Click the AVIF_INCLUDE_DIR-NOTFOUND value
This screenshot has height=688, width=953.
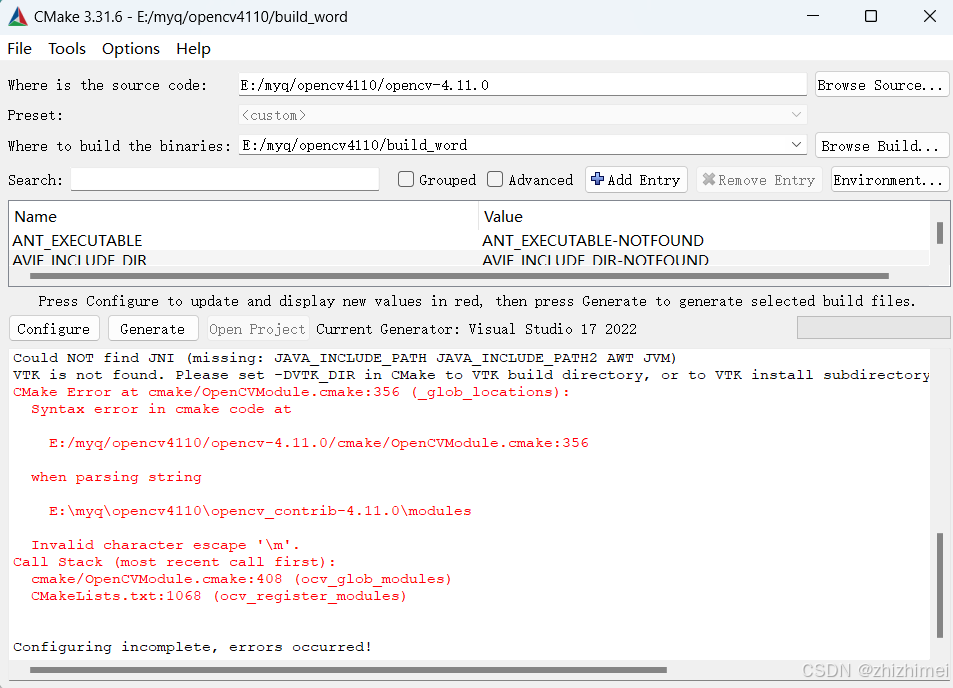click(595, 259)
